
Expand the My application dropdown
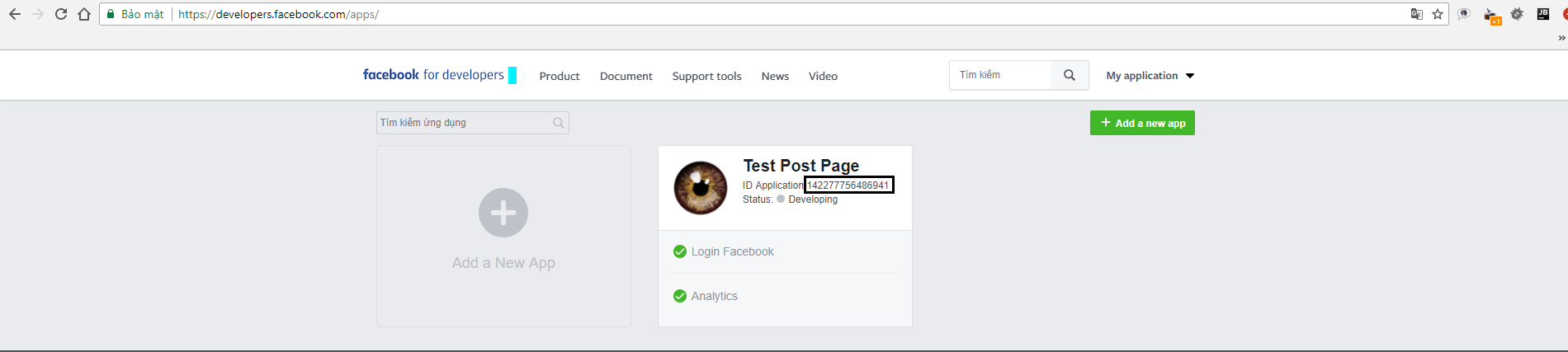tap(1150, 75)
